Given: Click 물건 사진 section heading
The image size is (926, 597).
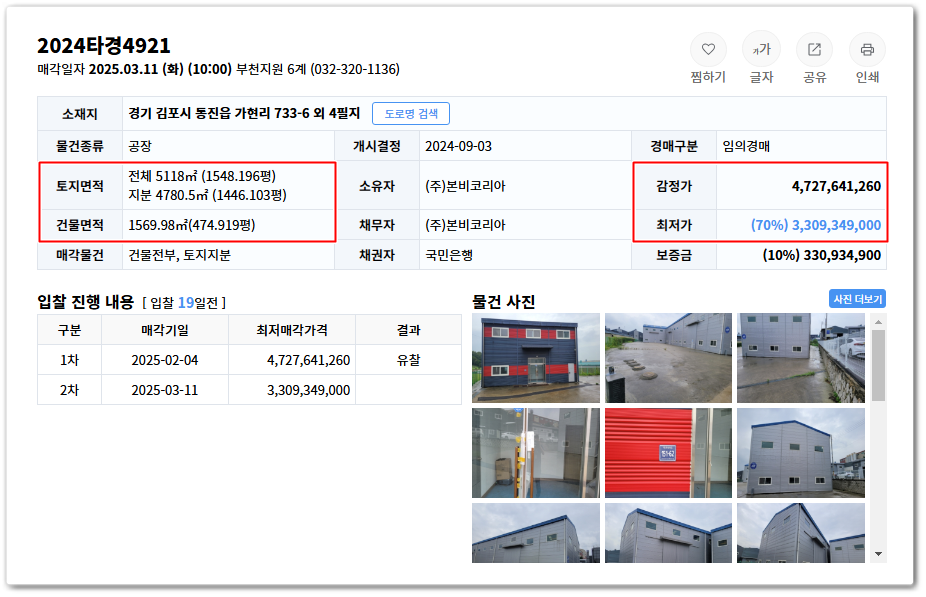Looking at the screenshot, I should click(x=504, y=302).
